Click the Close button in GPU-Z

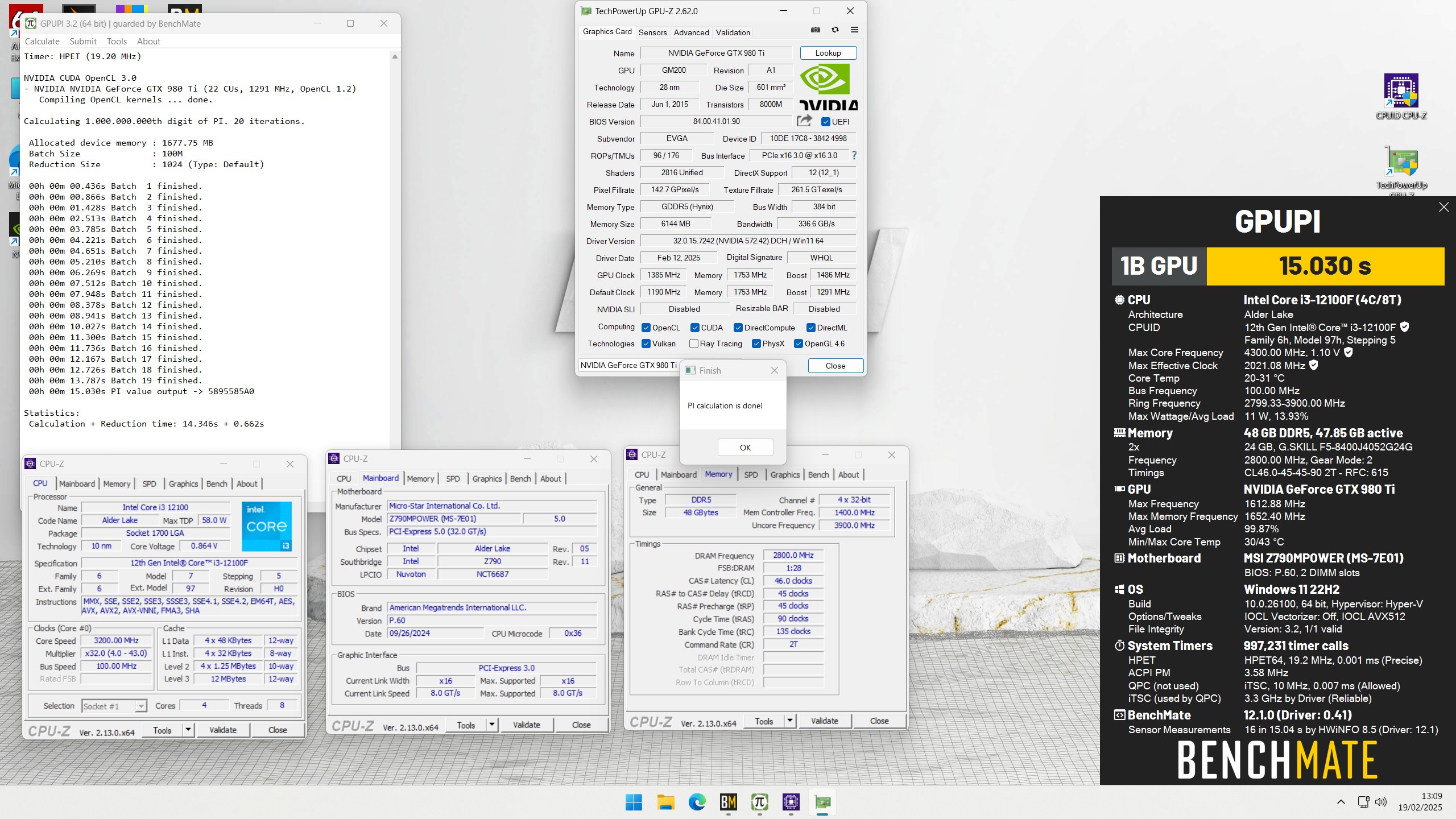coord(835,366)
